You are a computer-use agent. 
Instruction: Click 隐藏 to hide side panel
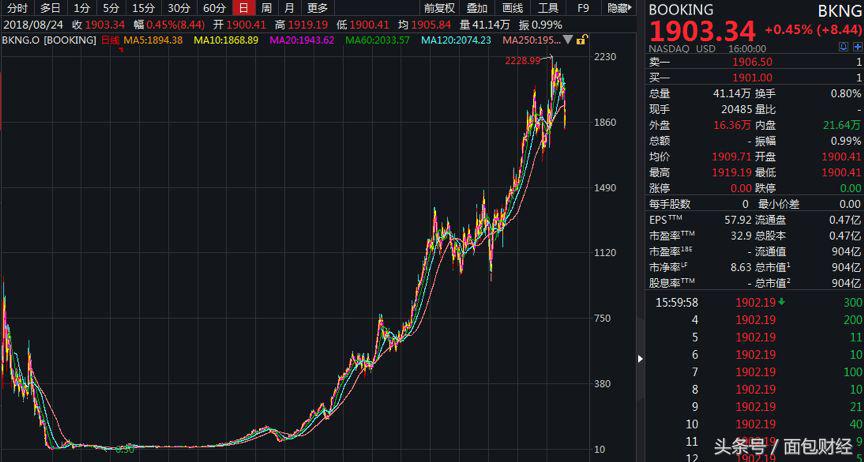coord(619,8)
